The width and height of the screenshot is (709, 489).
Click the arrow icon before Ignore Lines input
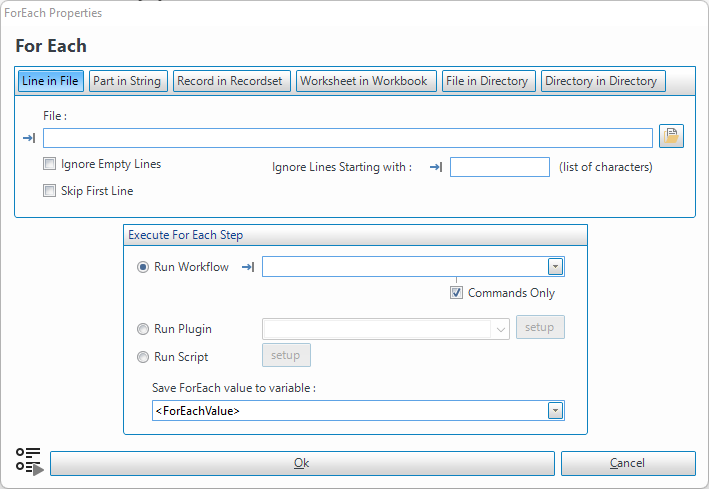436,167
